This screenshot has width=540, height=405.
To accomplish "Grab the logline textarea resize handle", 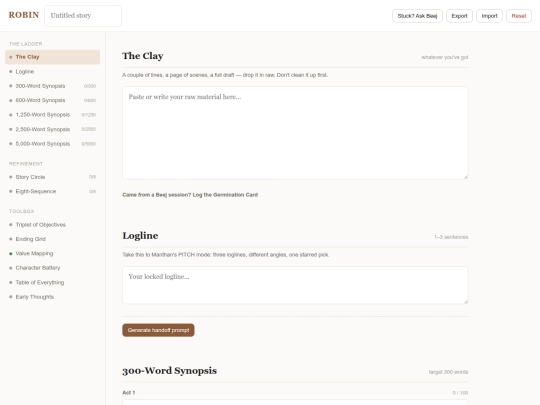I will [x=466, y=301].
